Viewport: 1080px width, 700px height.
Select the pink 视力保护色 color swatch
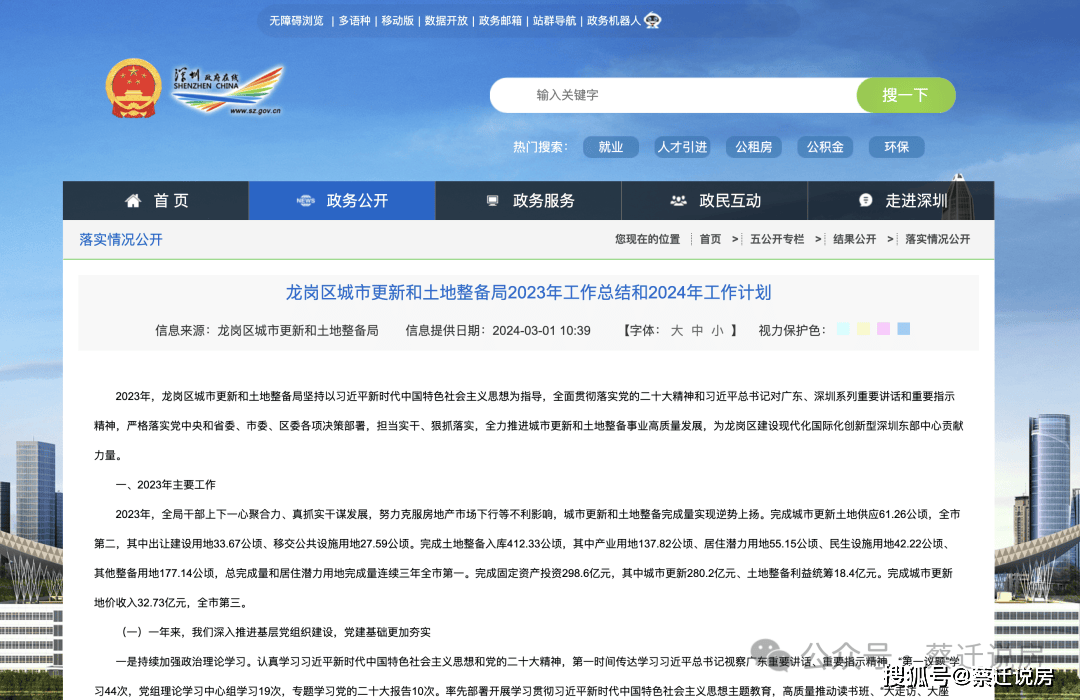coord(883,328)
